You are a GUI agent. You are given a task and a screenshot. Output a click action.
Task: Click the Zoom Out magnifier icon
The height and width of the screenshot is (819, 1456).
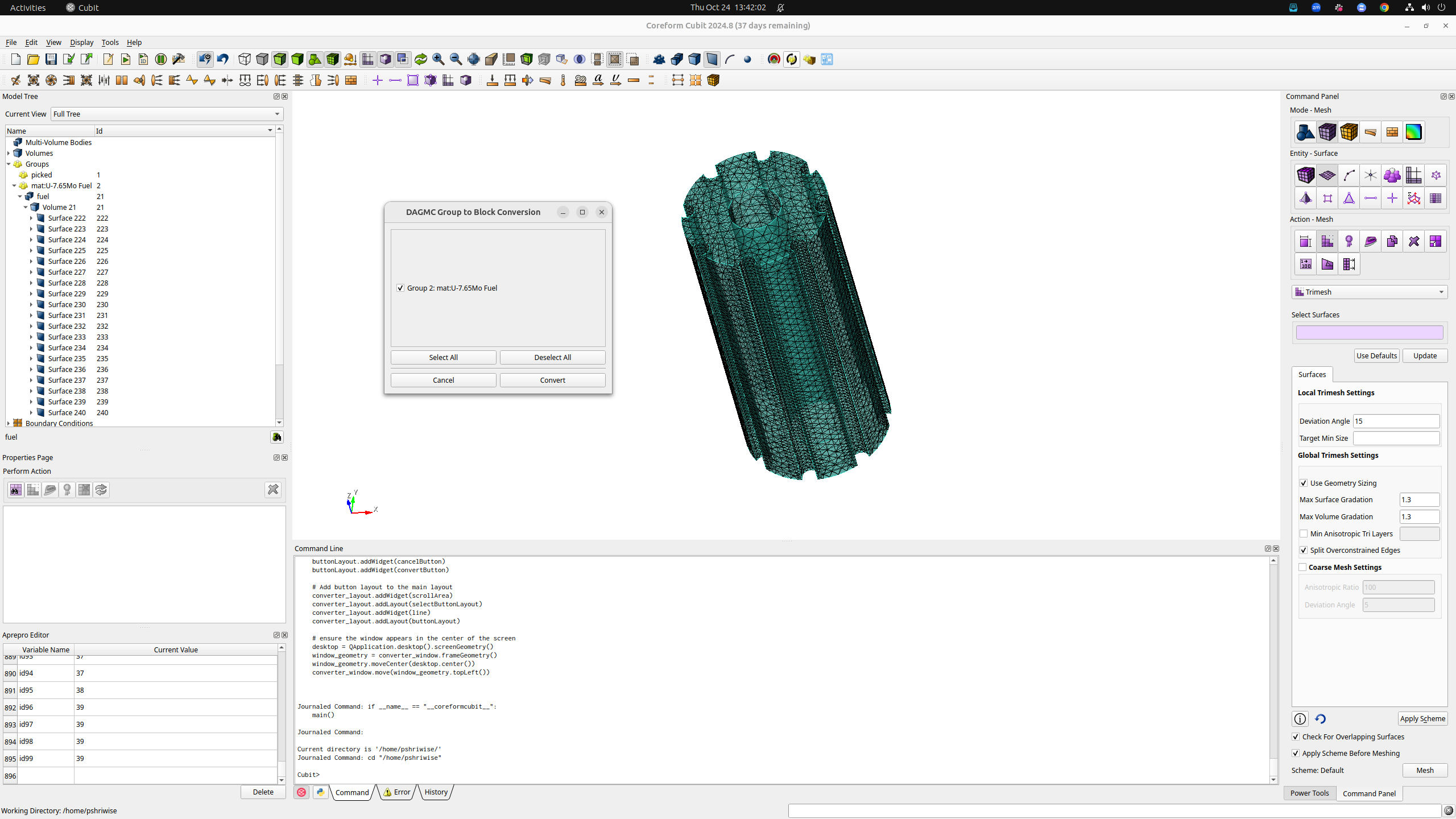click(x=456, y=59)
